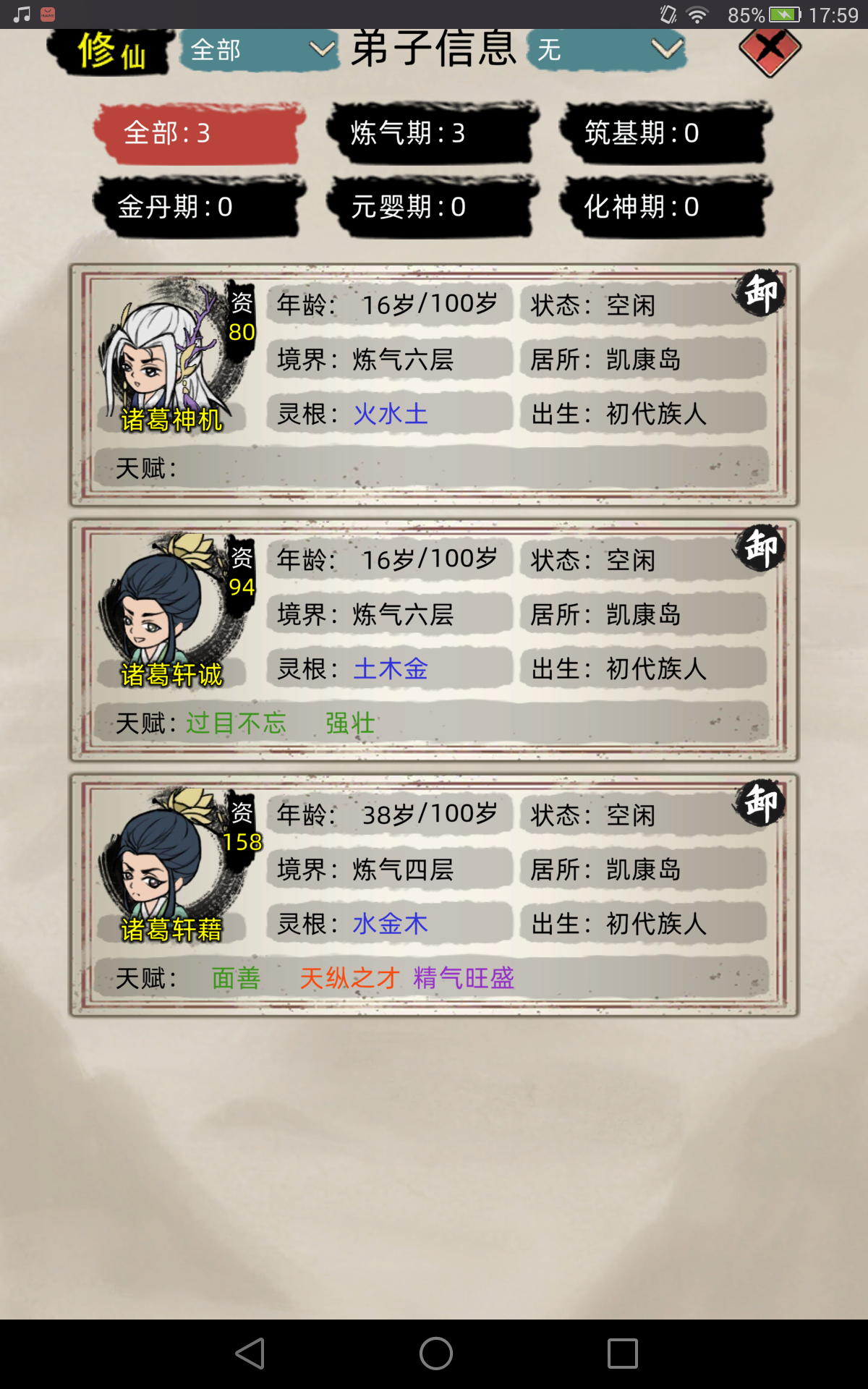View the 天纵之才 talent on 诸葛轩藉
This screenshot has height=1389, width=868.
pyautogui.click(x=349, y=978)
